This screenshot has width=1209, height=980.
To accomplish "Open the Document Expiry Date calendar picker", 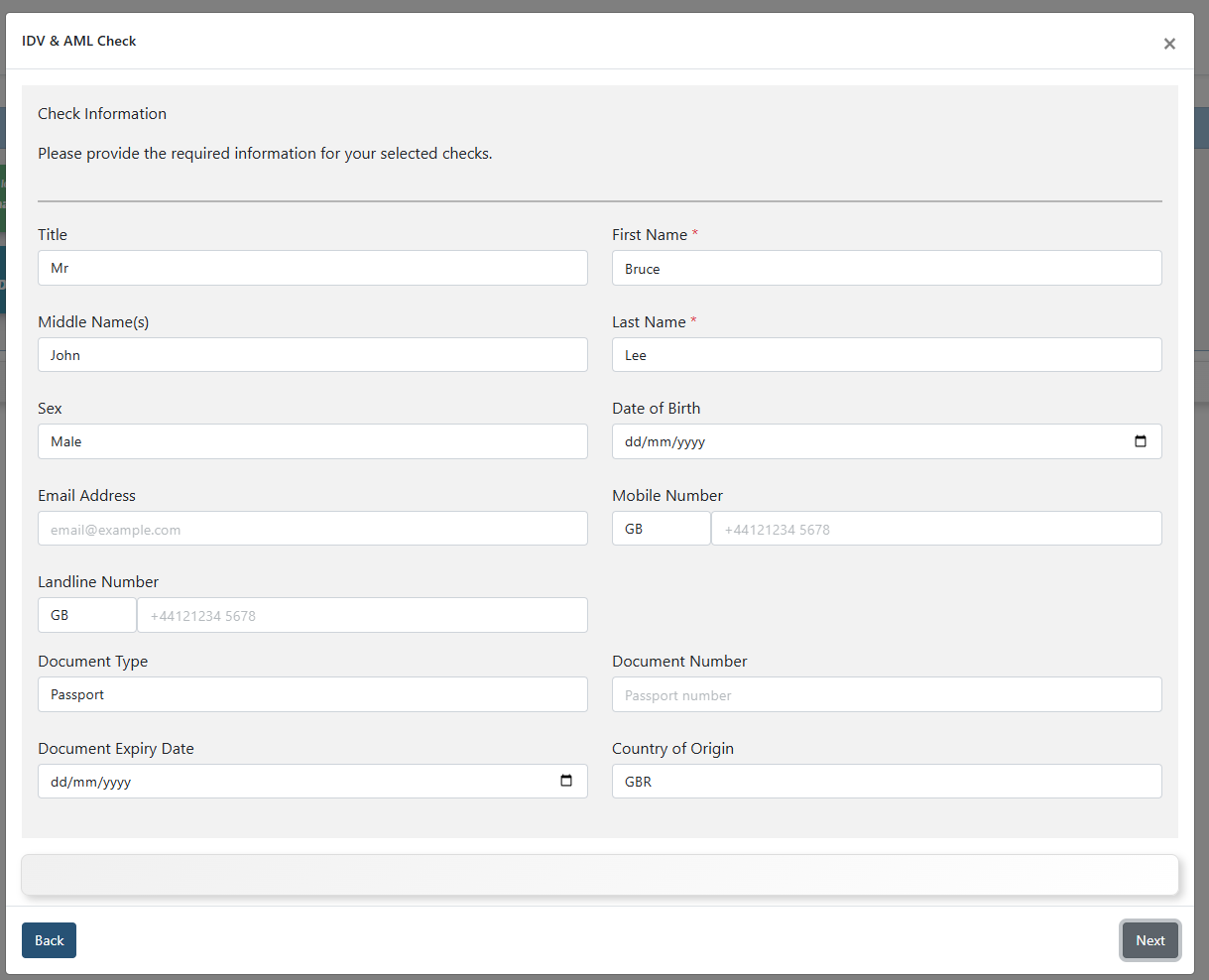I will click(566, 781).
